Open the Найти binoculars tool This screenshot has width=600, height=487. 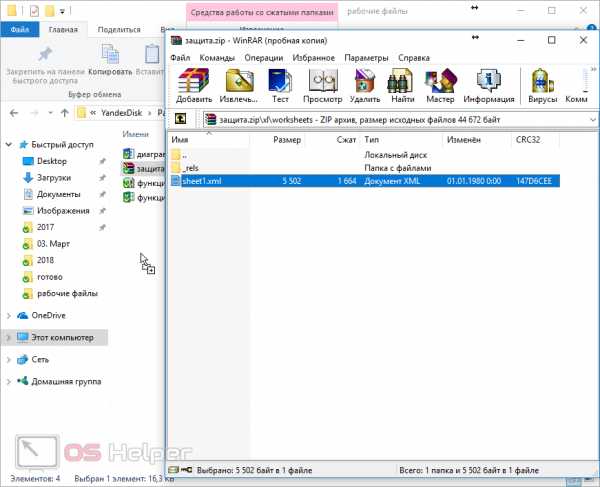coord(403,86)
